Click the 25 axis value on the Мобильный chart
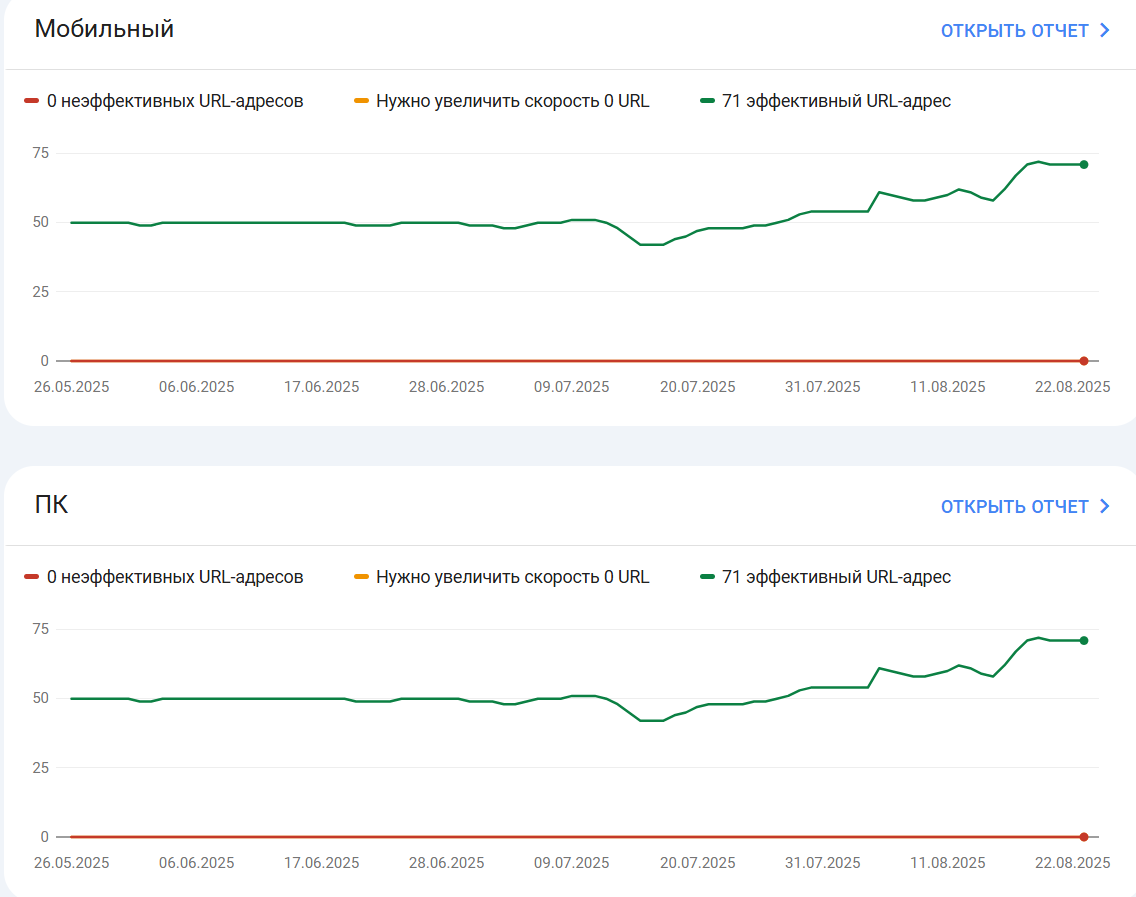Image resolution: width=1136 pixels, height=897 pixels. point(41,292)
